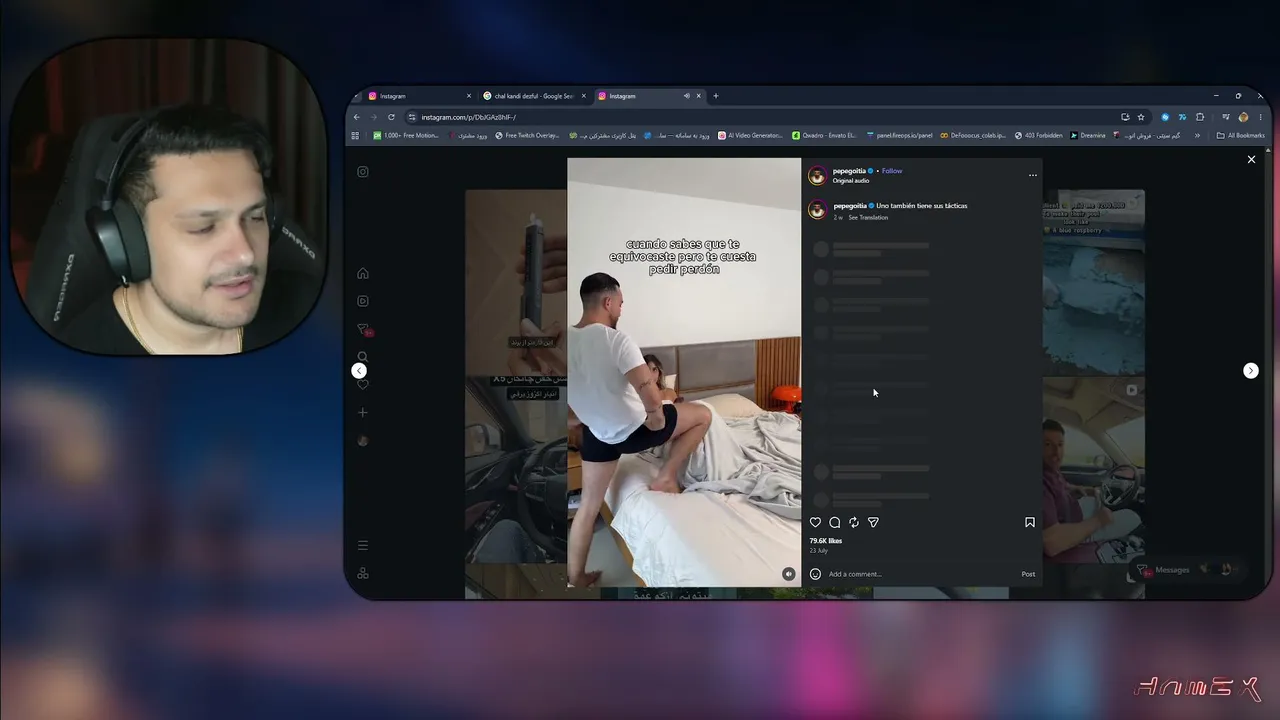Go to the next post arrow
Image resolution: width=1280 pixels, height=720 pixels.
pyautogui.click(x=1250, y=371)
